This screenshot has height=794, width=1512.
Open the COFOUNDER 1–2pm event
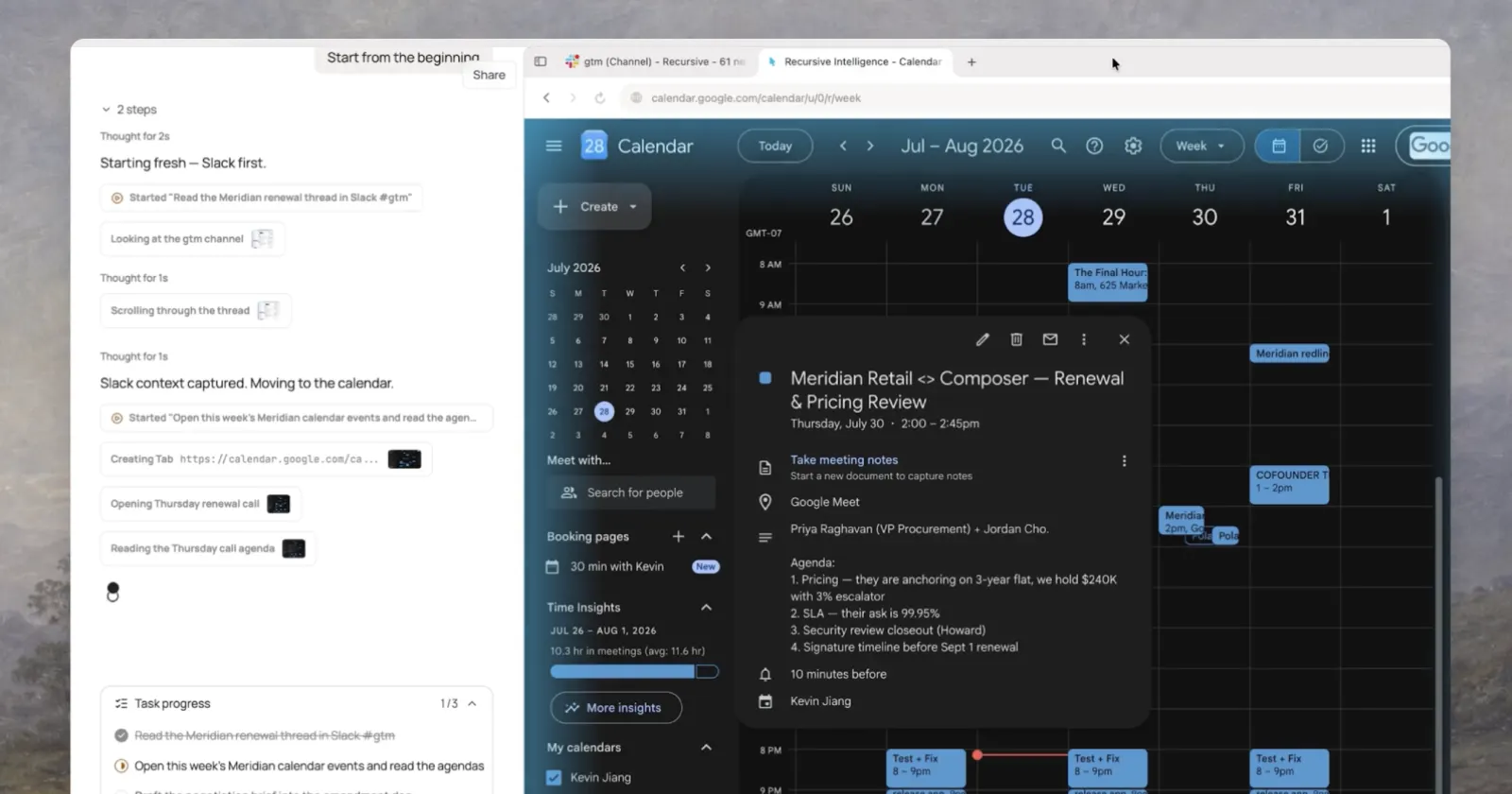tap(1290, 484)
